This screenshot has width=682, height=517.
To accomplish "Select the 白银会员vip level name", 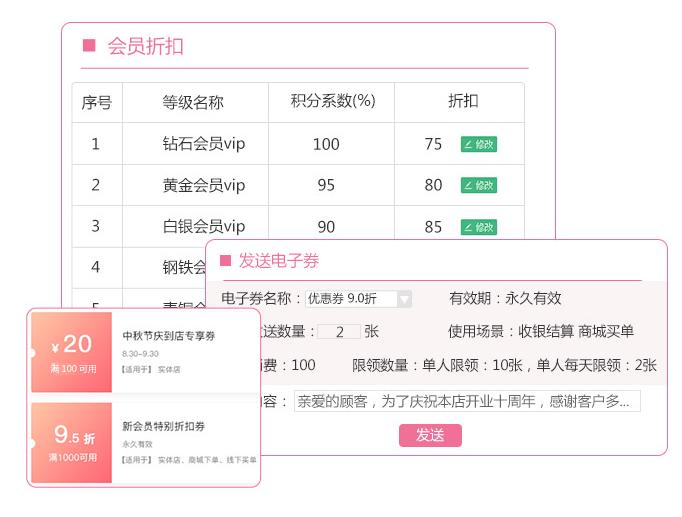I will (x=203, y=227).
